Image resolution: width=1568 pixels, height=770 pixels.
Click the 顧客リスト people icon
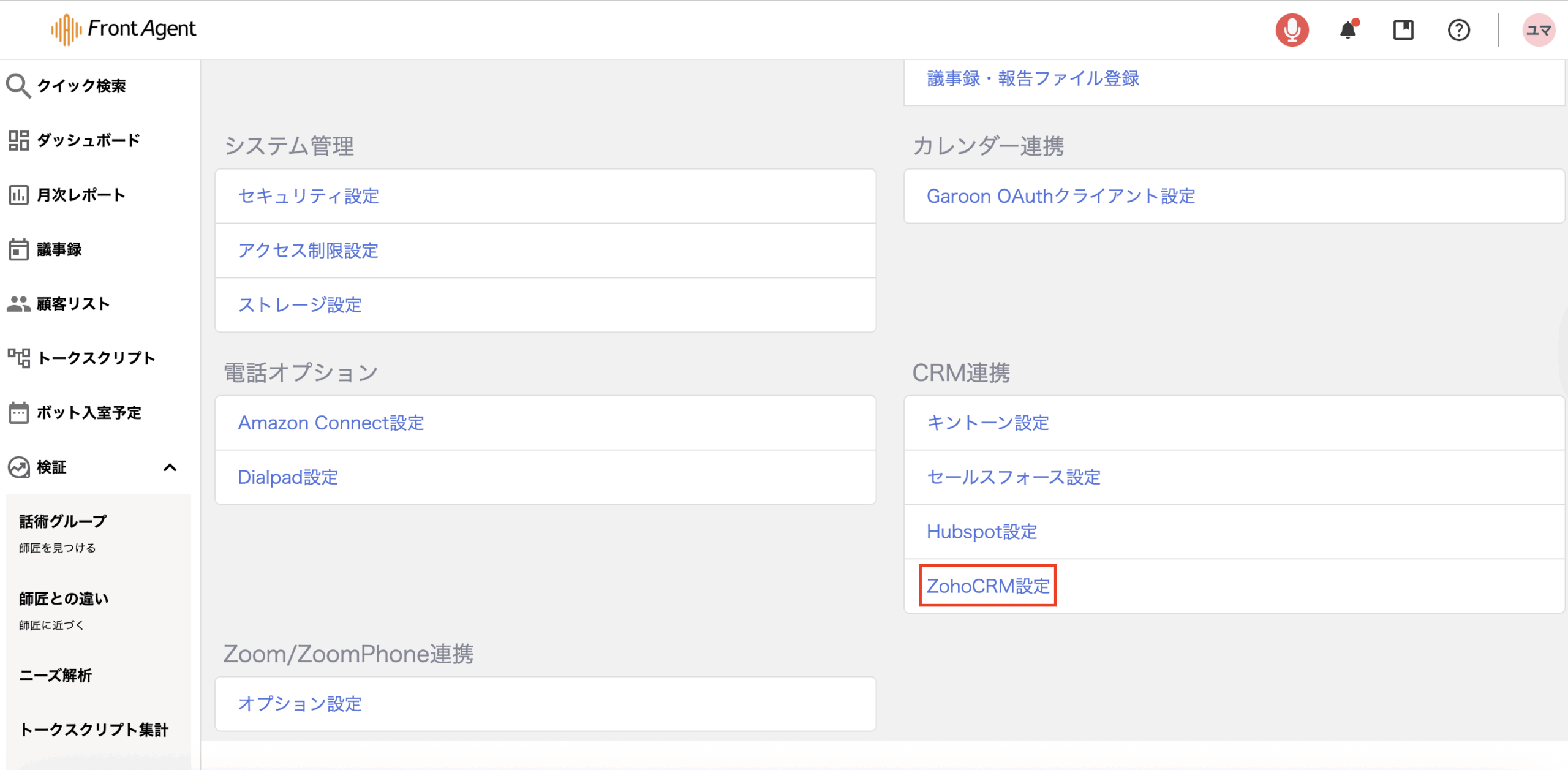[18, 304]
